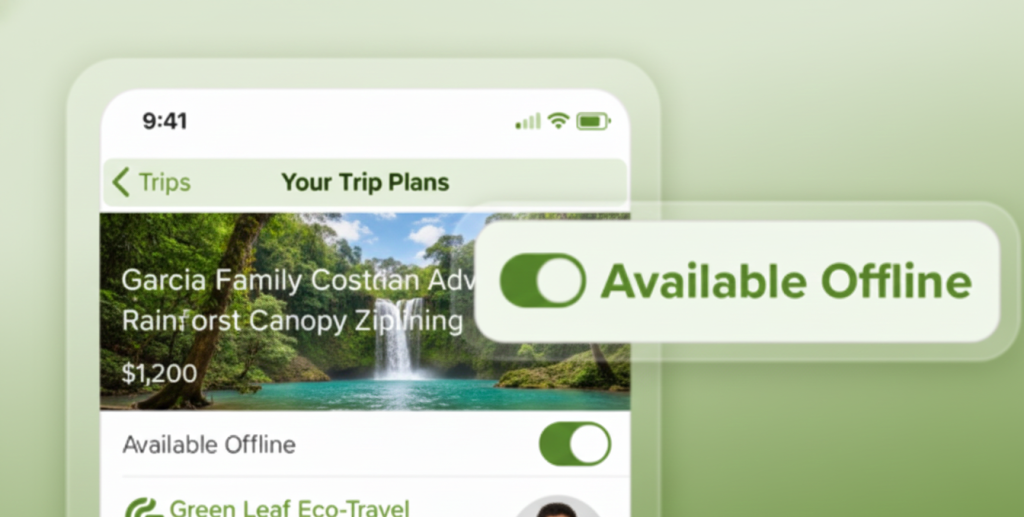Tap the back chevron beside Trips
This screenshot has width=1024, height=517.
coord(121,182)
